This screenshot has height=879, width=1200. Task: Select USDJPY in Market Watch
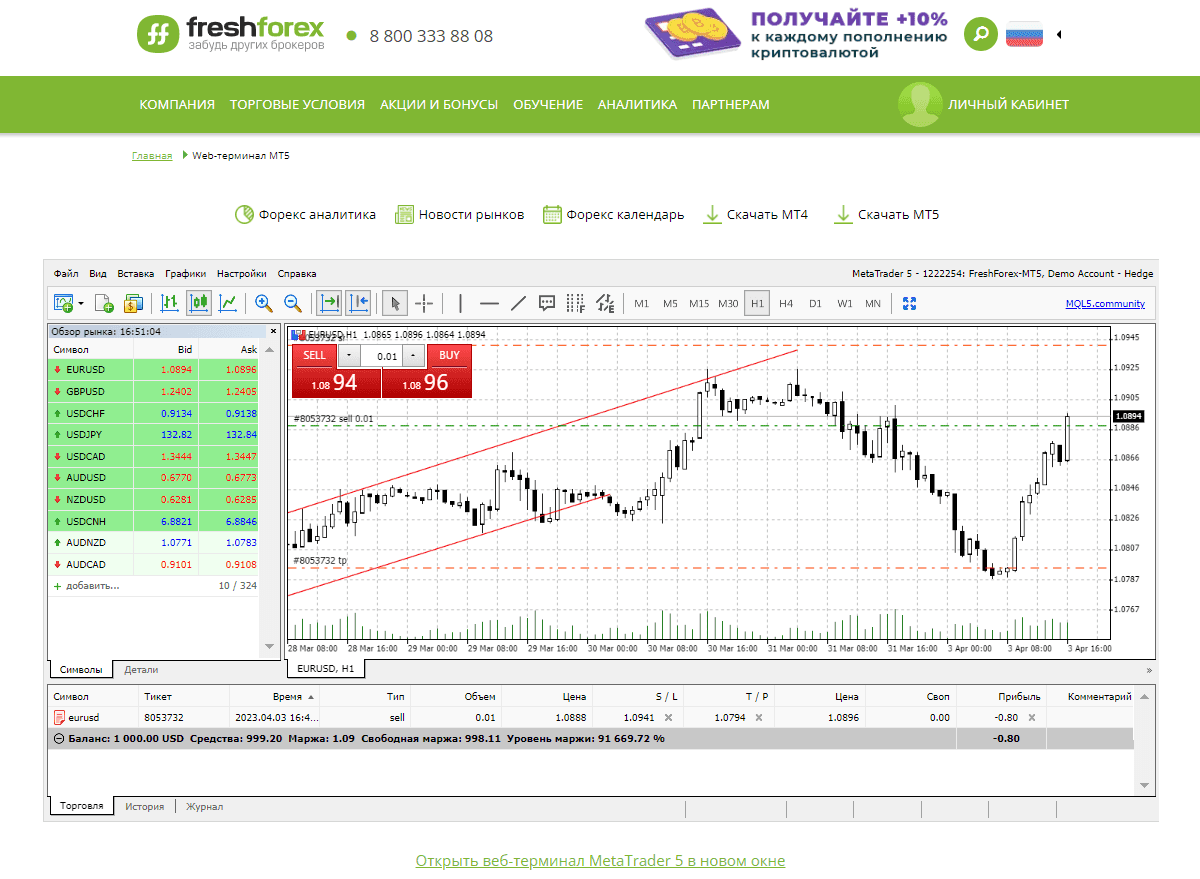point(153,435)
